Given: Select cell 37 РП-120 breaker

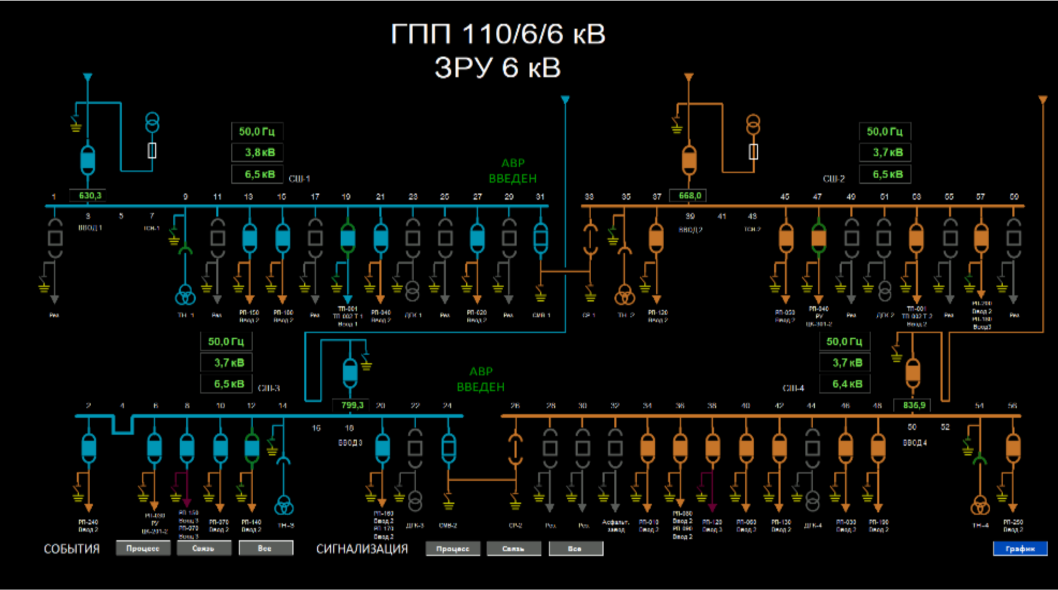Looking at the screenshot, I should (x=656, y=238).
